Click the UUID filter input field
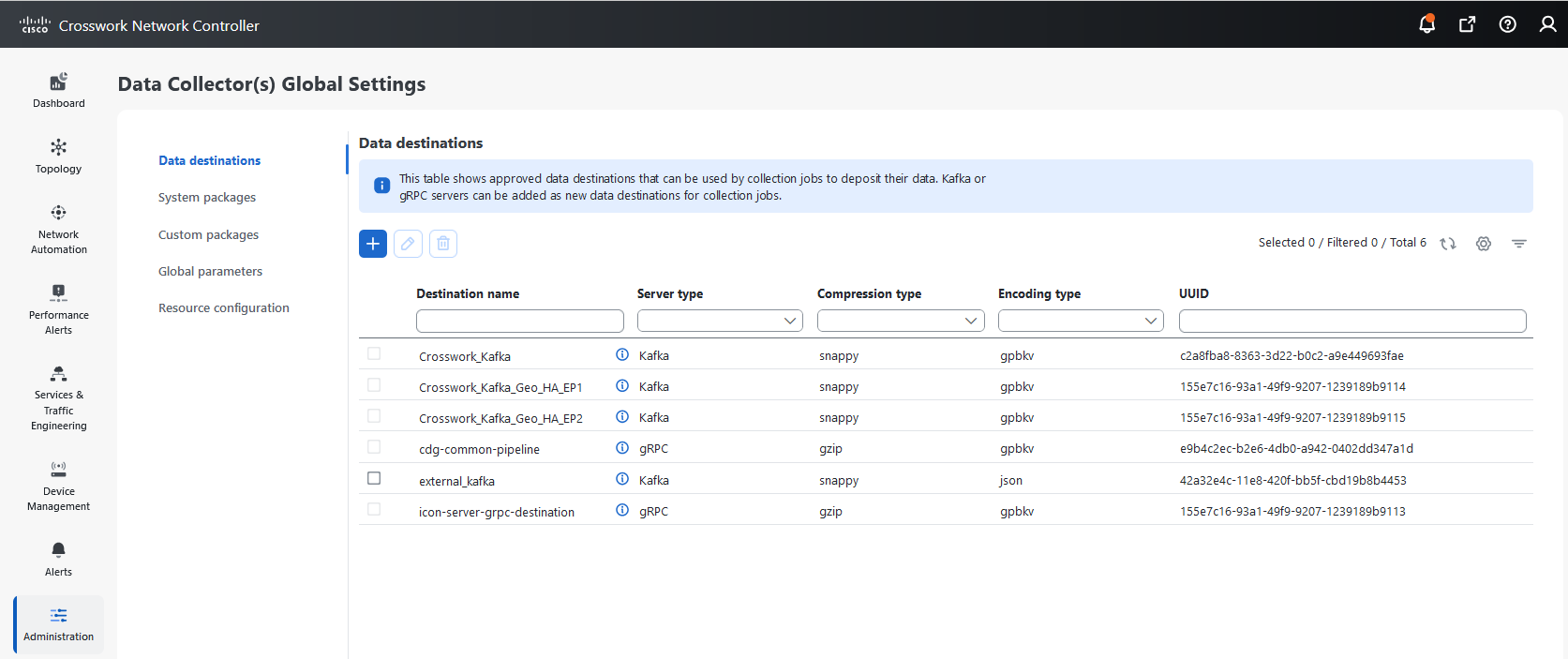This screenshot has height=659, width=1568. [1352, 321]
